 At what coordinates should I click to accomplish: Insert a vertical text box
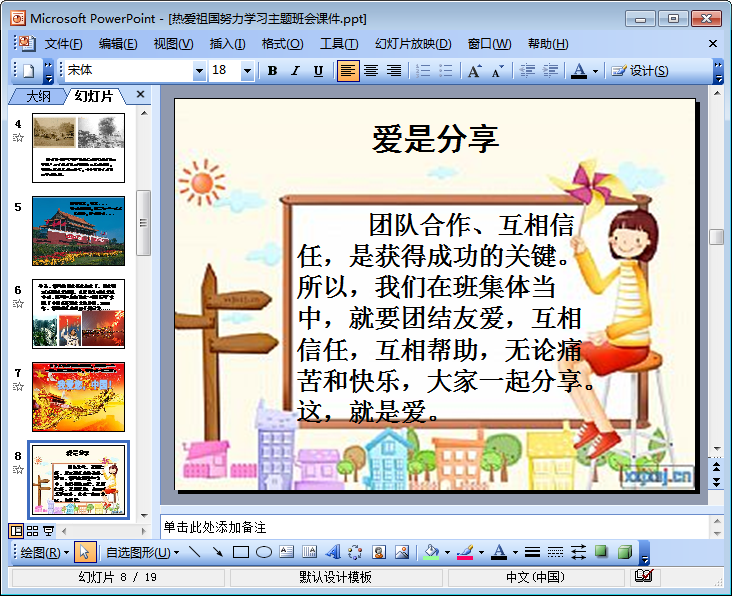pyautogui.click(x=310, y=553)
